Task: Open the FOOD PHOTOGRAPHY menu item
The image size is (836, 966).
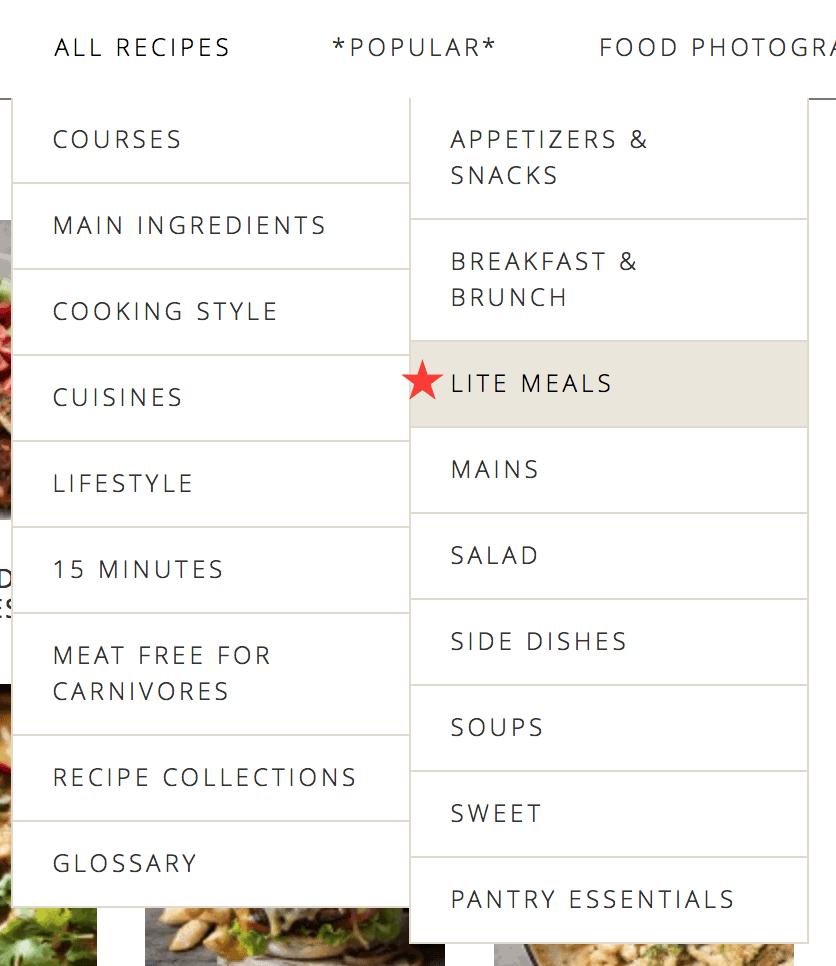Action: [x=717, y=47]
